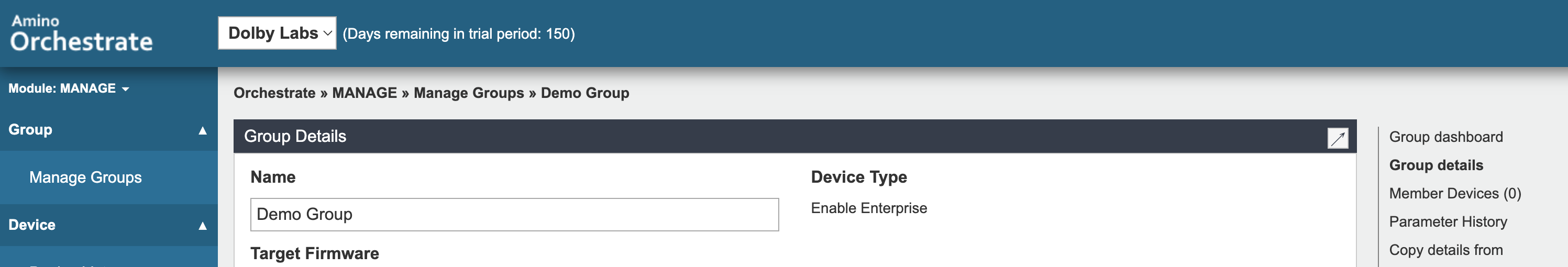Click the Group Details panel title
This screenshot has height=267, width=1568.
pos(295,136)
